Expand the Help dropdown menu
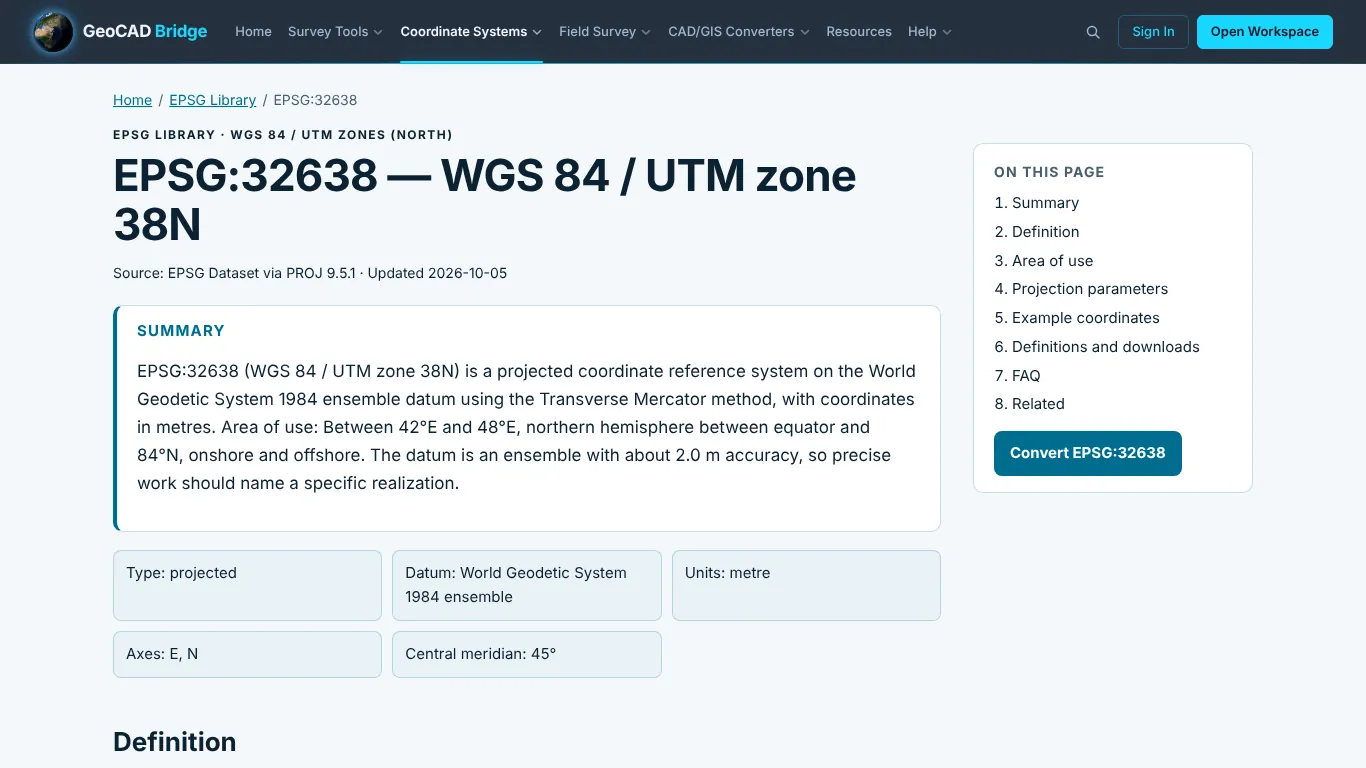 pos(930,31)
